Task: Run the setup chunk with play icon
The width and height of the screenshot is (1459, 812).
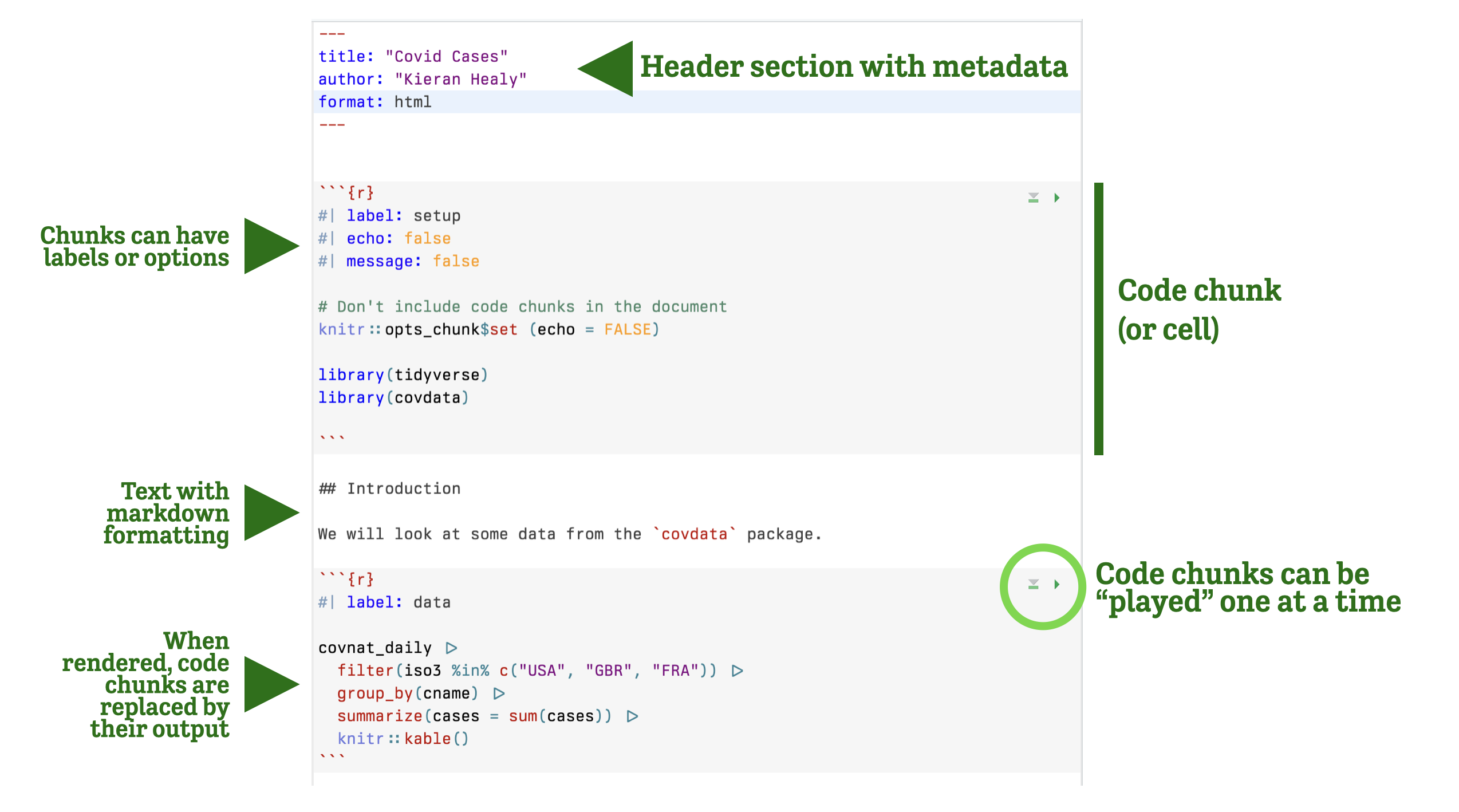Action: point(1056,198)
